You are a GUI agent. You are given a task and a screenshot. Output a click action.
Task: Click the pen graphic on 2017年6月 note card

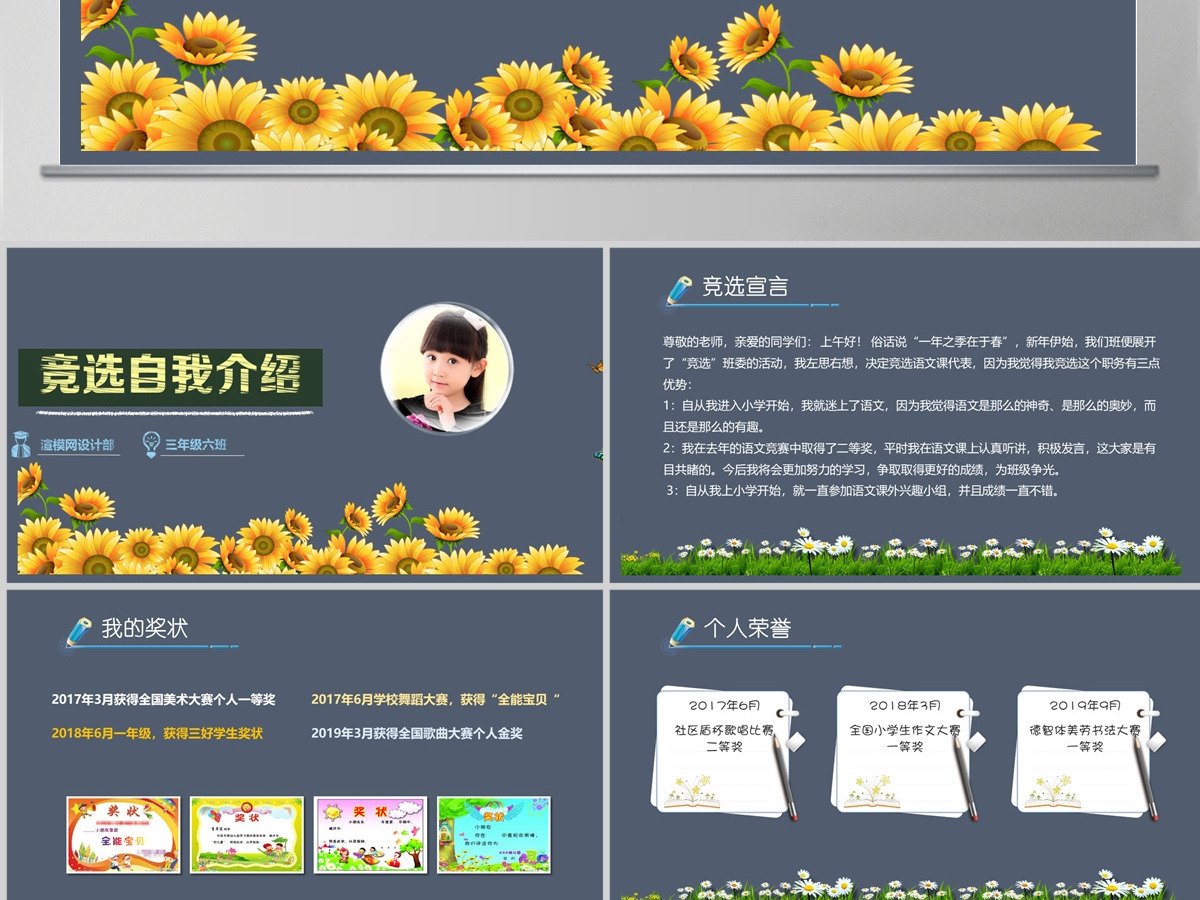[783, 776]
